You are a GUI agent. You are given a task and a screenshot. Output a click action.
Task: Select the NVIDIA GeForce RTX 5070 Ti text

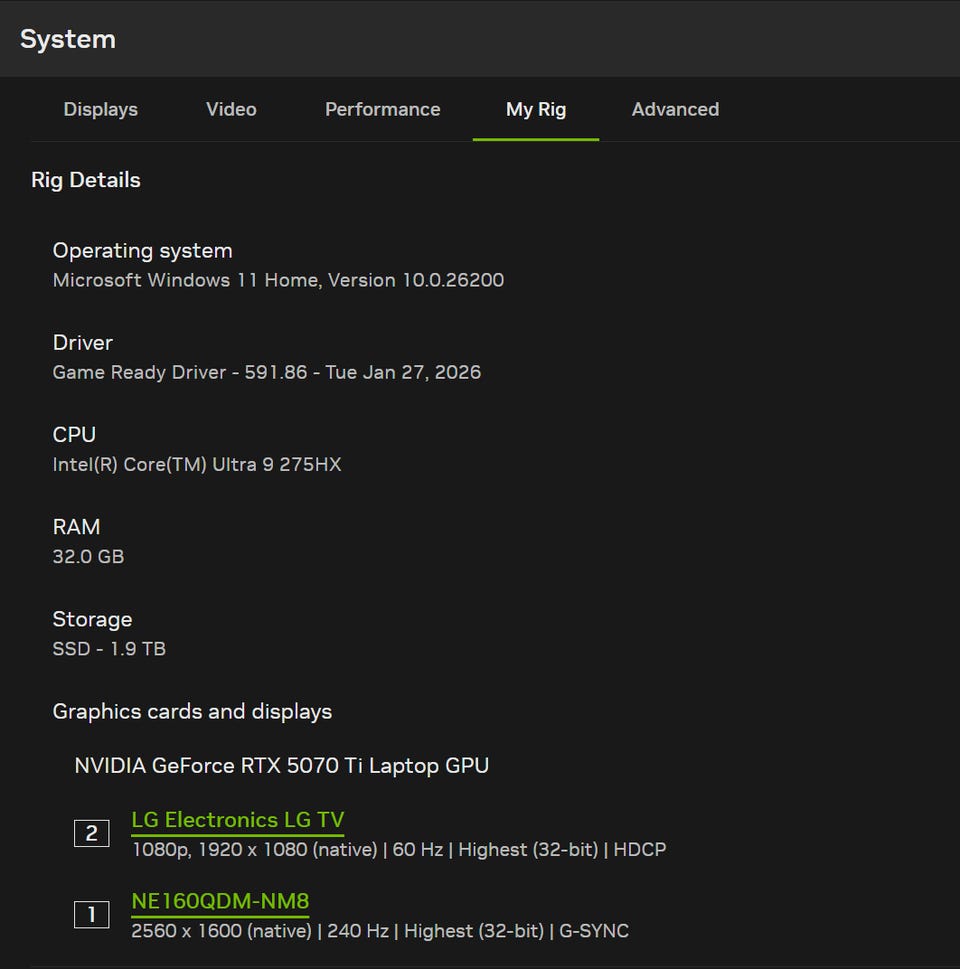pyautogui.click(x=281, y=766)
